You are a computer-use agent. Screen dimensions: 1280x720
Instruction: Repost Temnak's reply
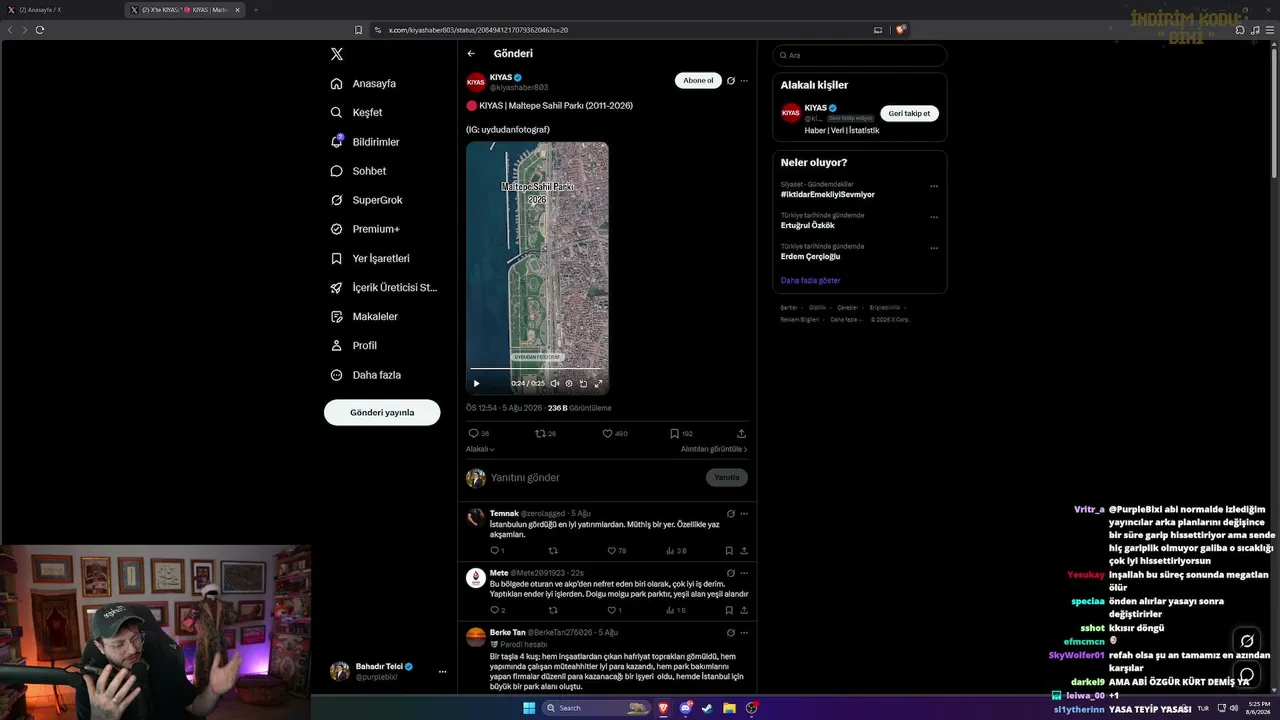(x=553, y=551)
